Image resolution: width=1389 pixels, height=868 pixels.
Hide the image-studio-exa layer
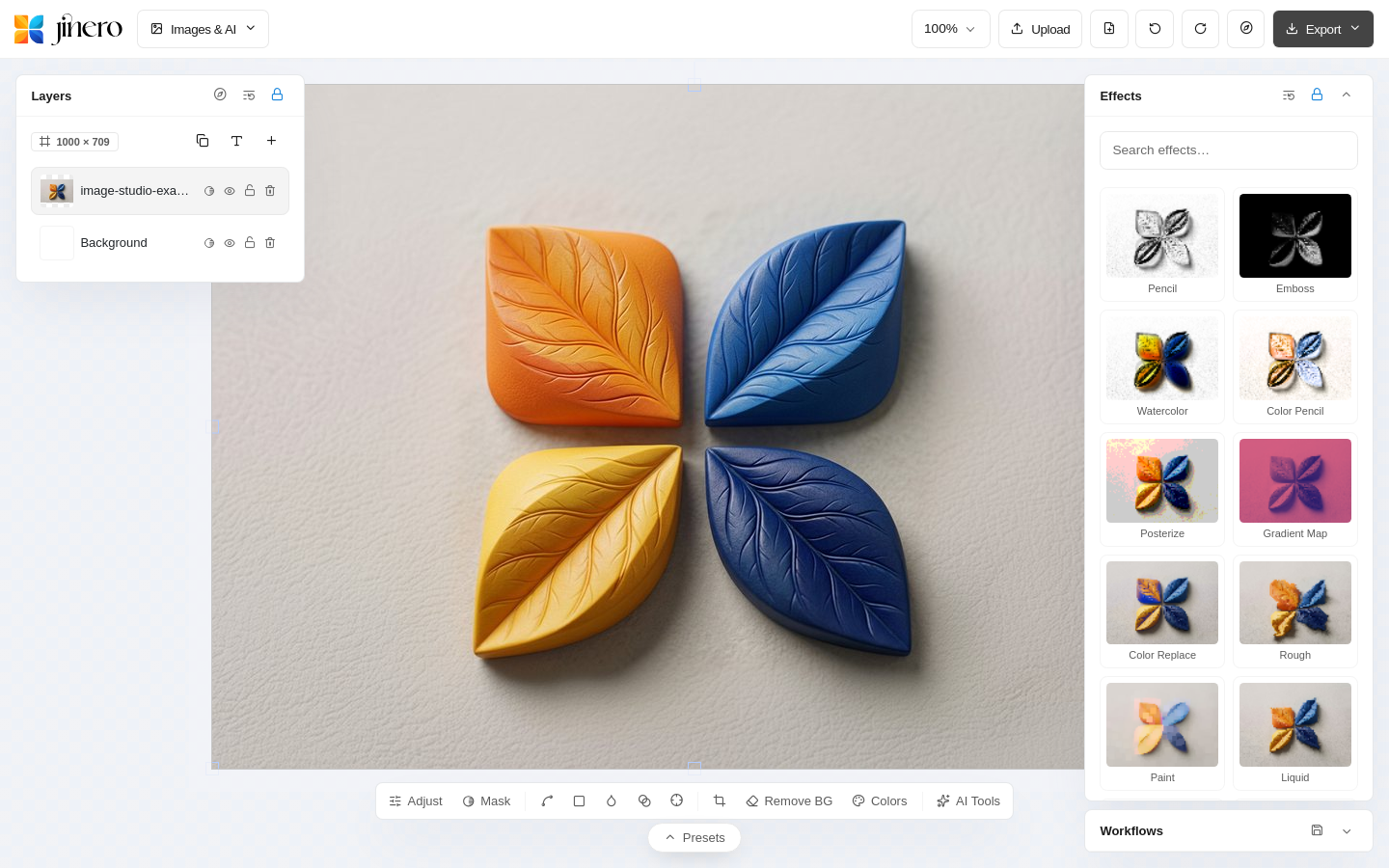[x=230, y=191]
